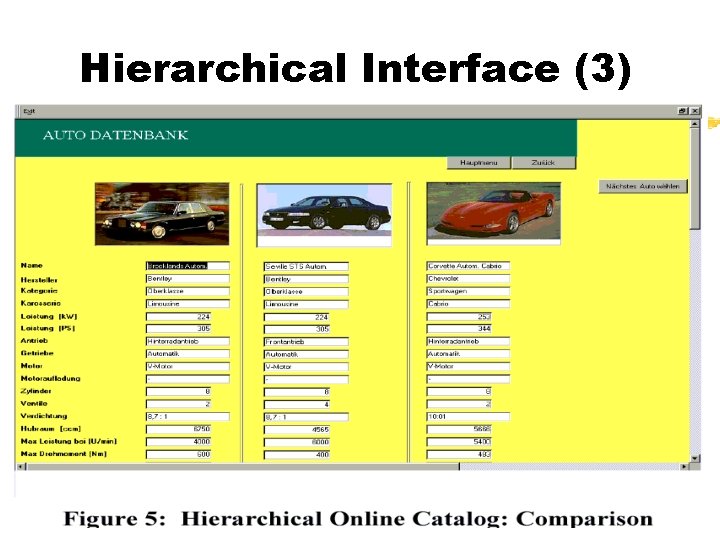This screenshot has width=720, height=540.
Task: Click the Corvette Autom. Cabrio name field
Action: tap(468, 266)
